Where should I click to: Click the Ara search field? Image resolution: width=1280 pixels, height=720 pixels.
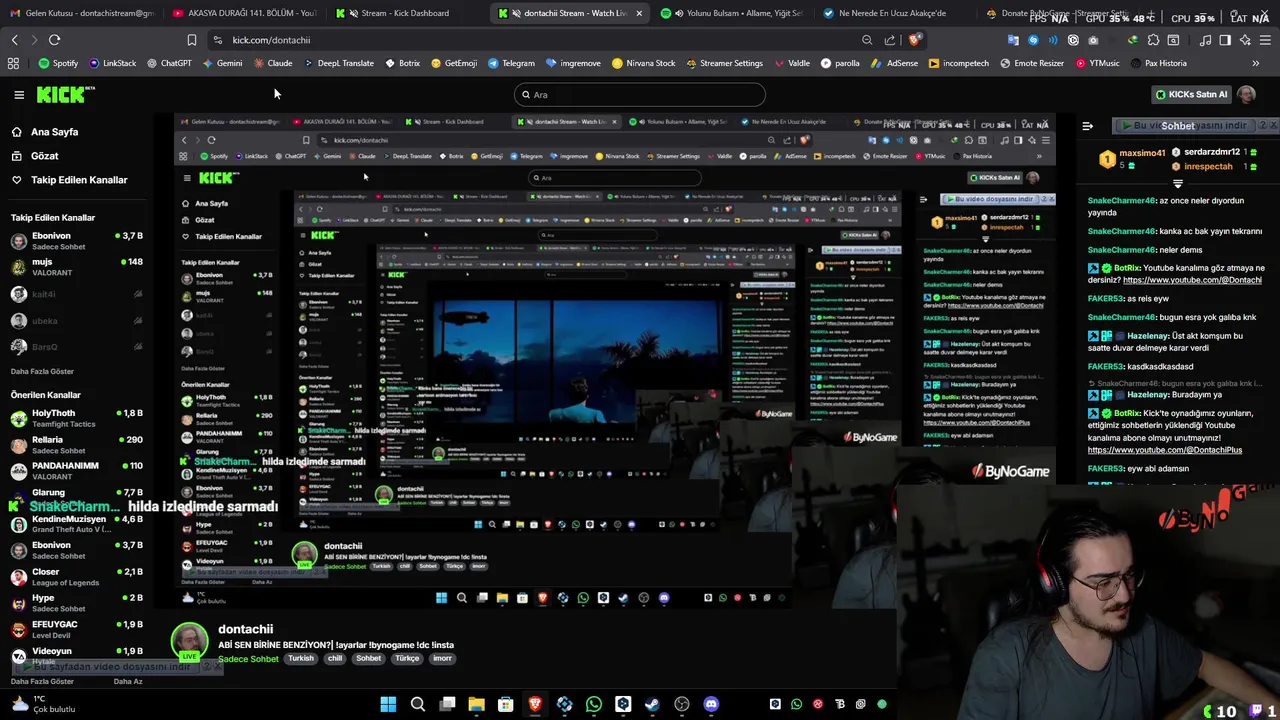(640, 95)
